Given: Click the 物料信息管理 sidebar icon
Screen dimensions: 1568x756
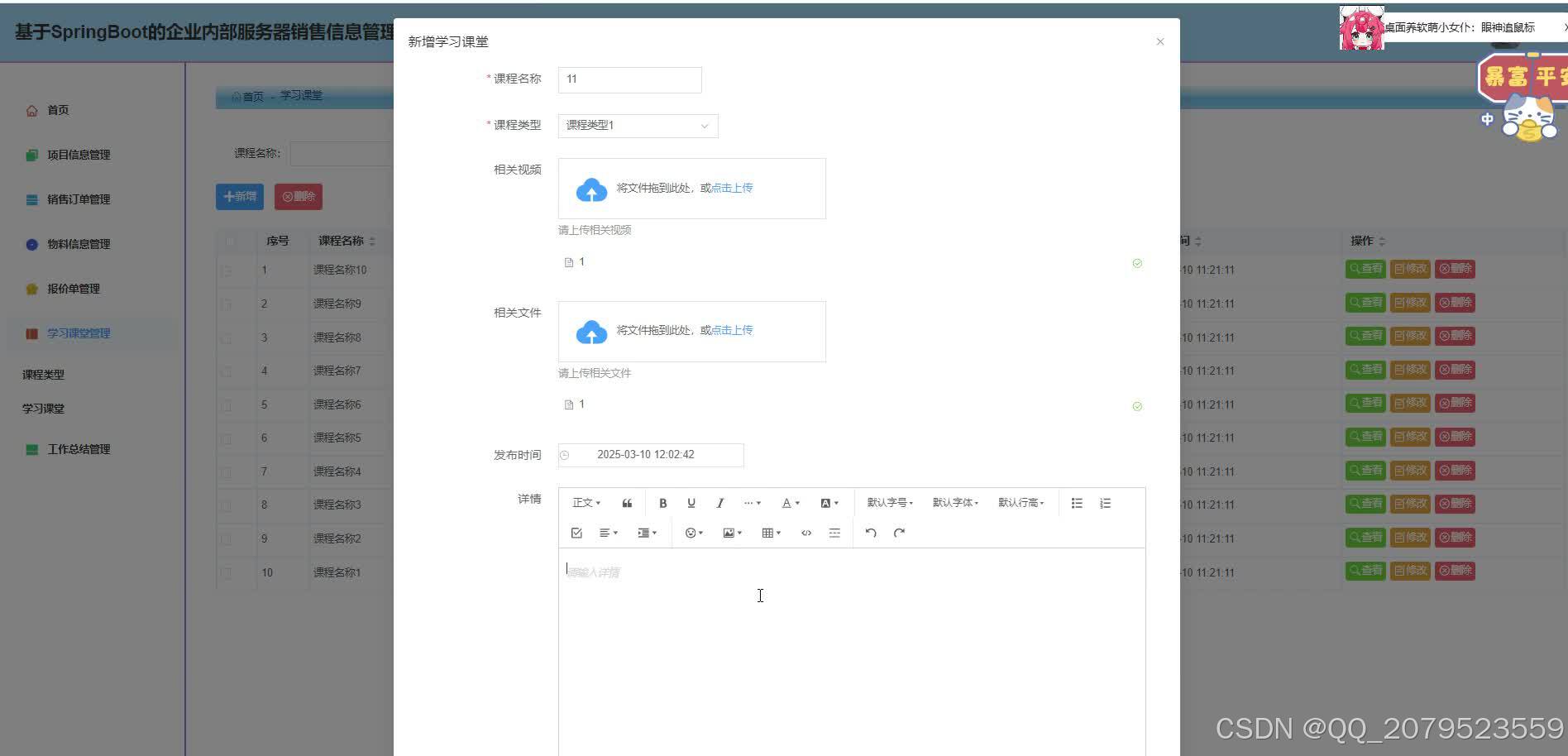Looking at the screenshot, I should (31, 244).
